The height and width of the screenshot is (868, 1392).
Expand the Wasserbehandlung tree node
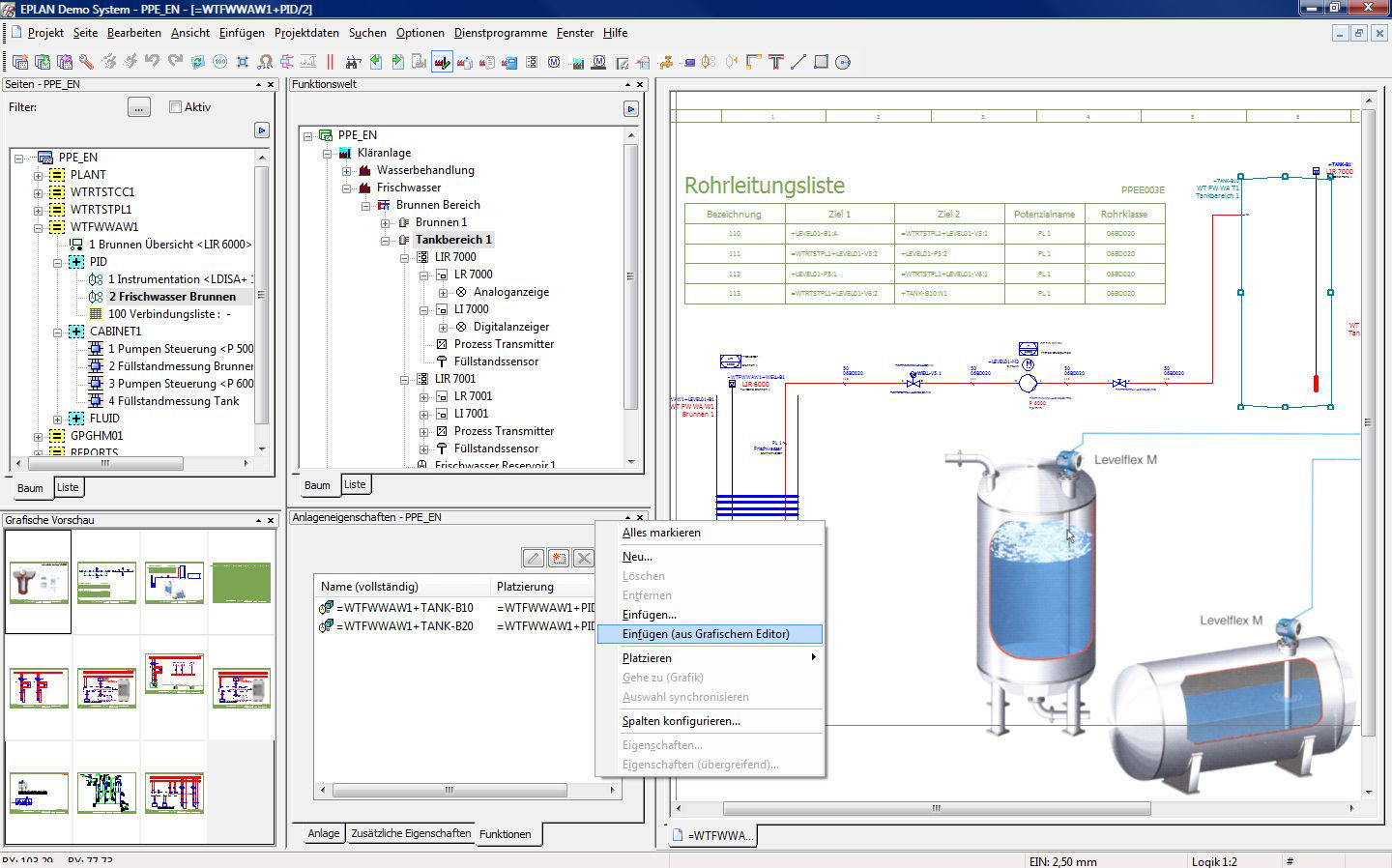pos(347,170)
